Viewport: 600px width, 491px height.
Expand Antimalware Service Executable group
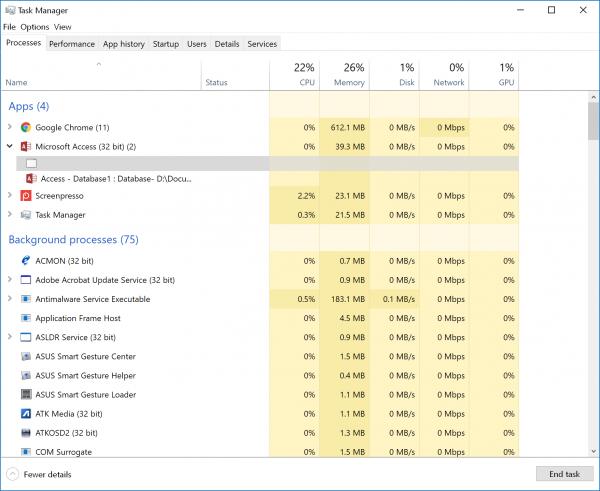tap(10, 299)
